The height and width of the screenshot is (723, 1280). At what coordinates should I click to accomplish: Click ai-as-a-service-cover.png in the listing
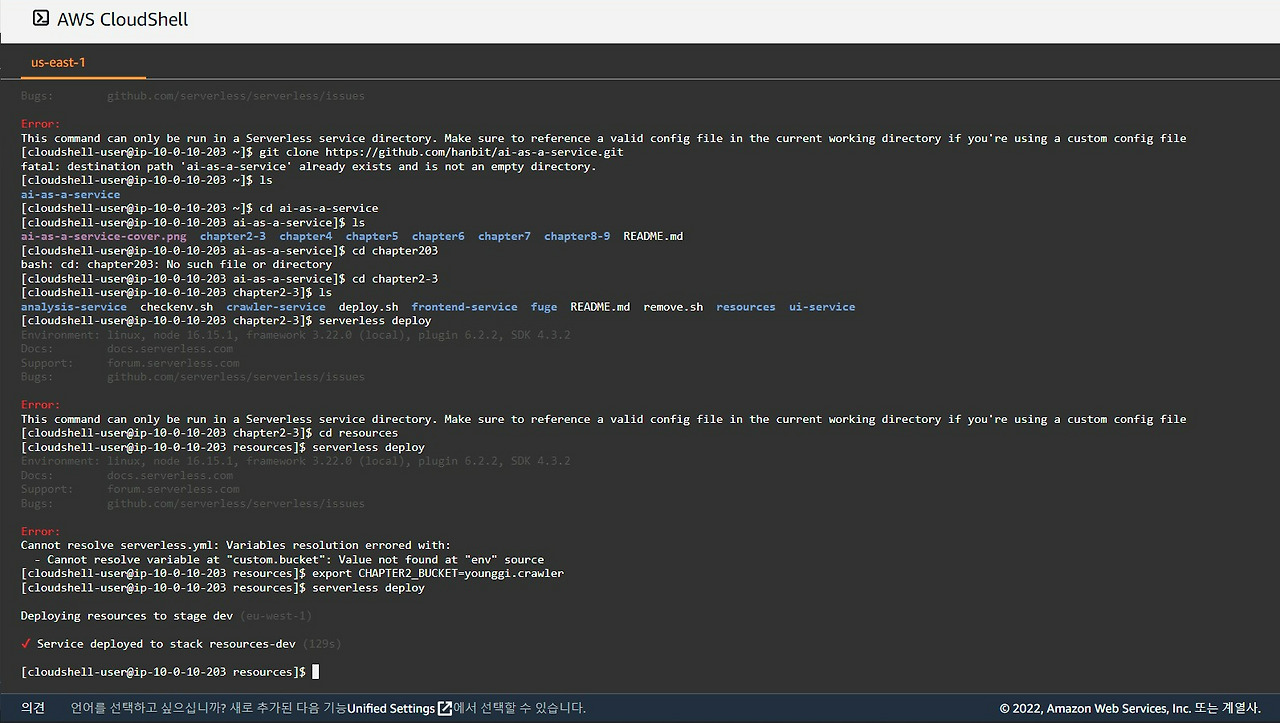pos(103,236)
